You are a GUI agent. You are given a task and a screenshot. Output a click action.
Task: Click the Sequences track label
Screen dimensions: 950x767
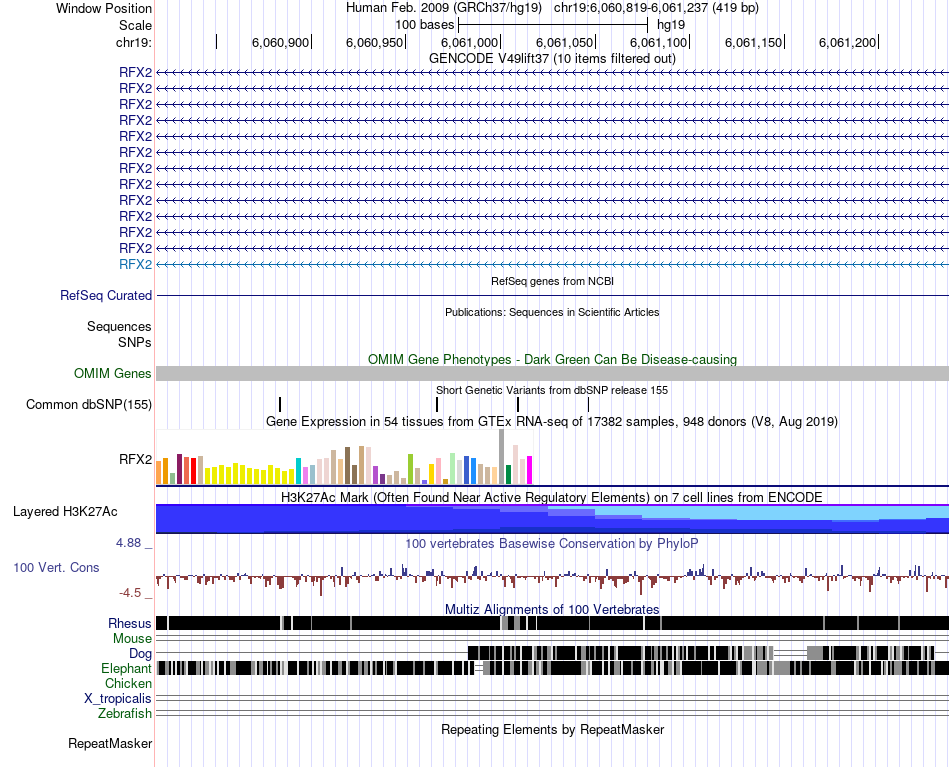point(119,327)
